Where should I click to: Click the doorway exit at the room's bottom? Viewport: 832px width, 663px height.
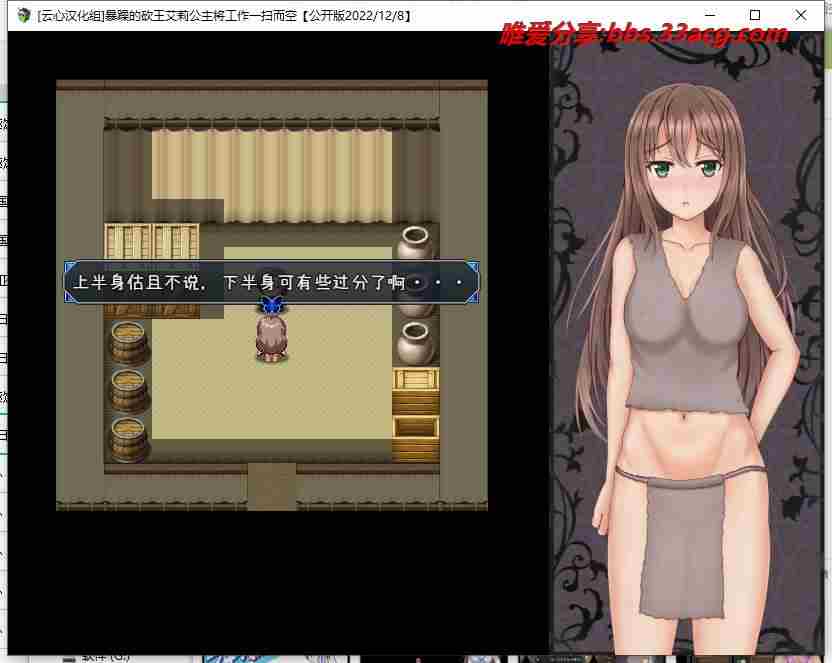tap(271, 486)
